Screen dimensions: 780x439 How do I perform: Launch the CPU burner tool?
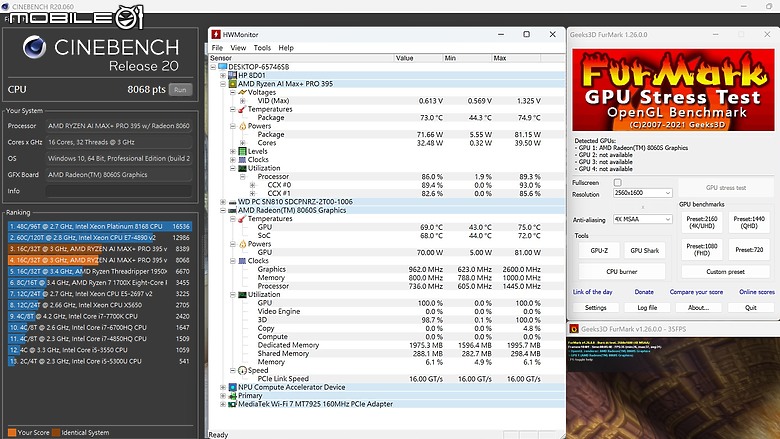pos(622,271)
